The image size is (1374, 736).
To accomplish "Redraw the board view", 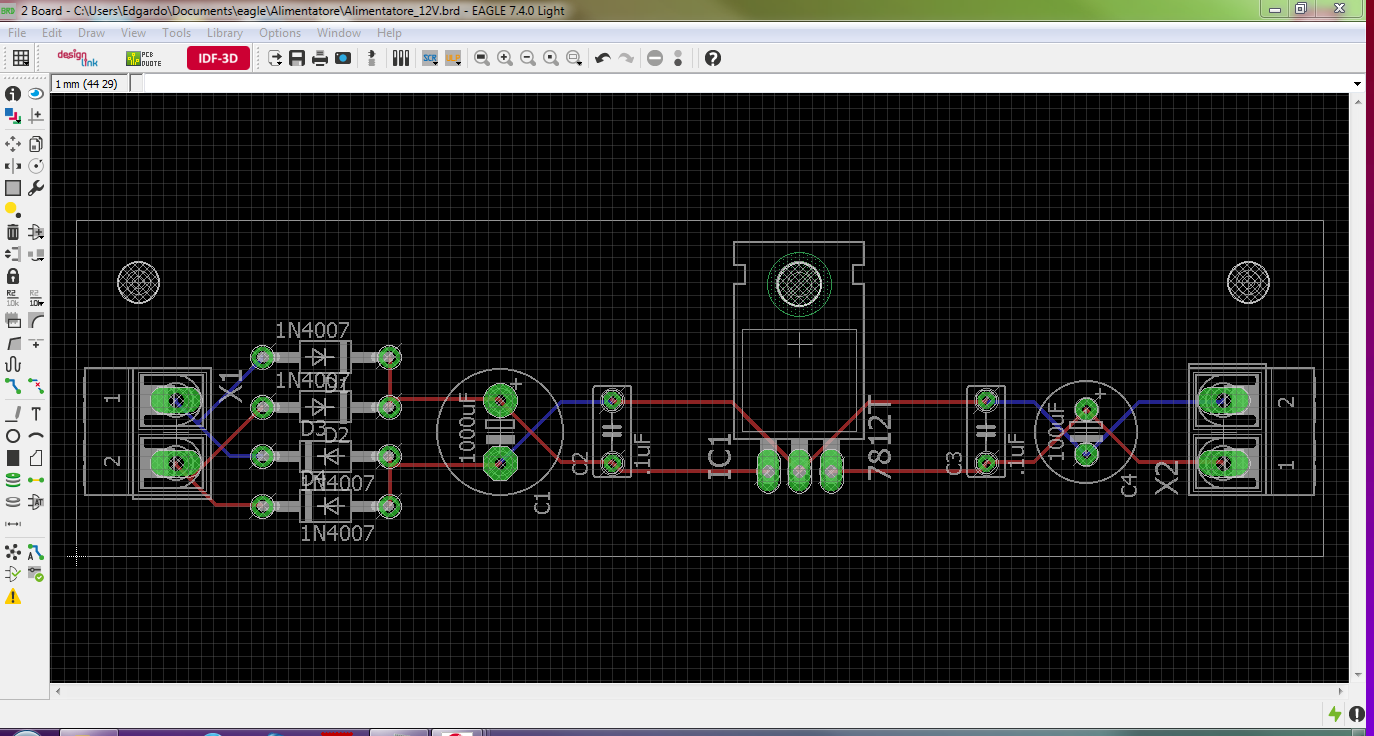I will [x=551, y=58].
